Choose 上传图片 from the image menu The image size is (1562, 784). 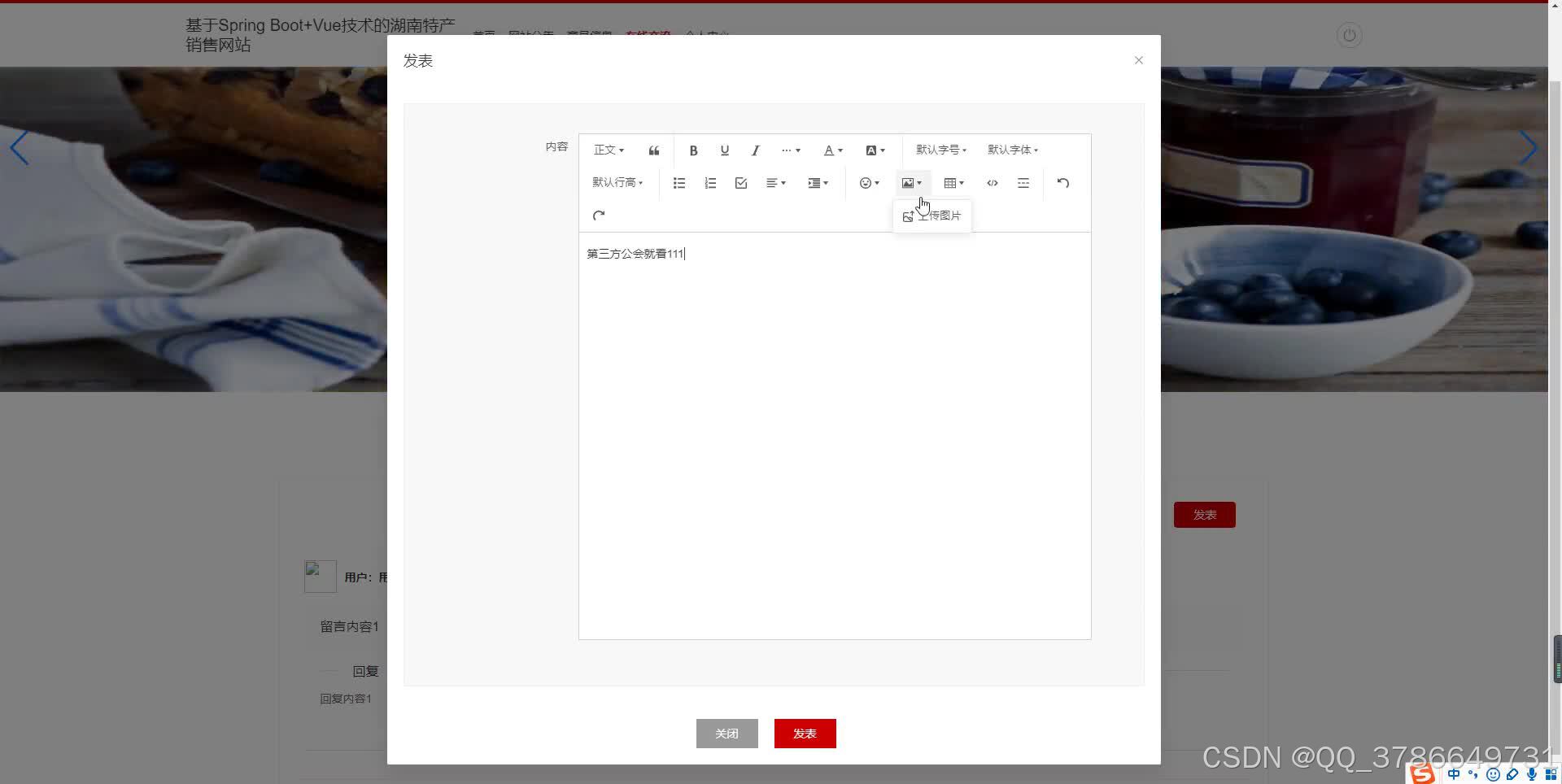(x=932, y=216)
